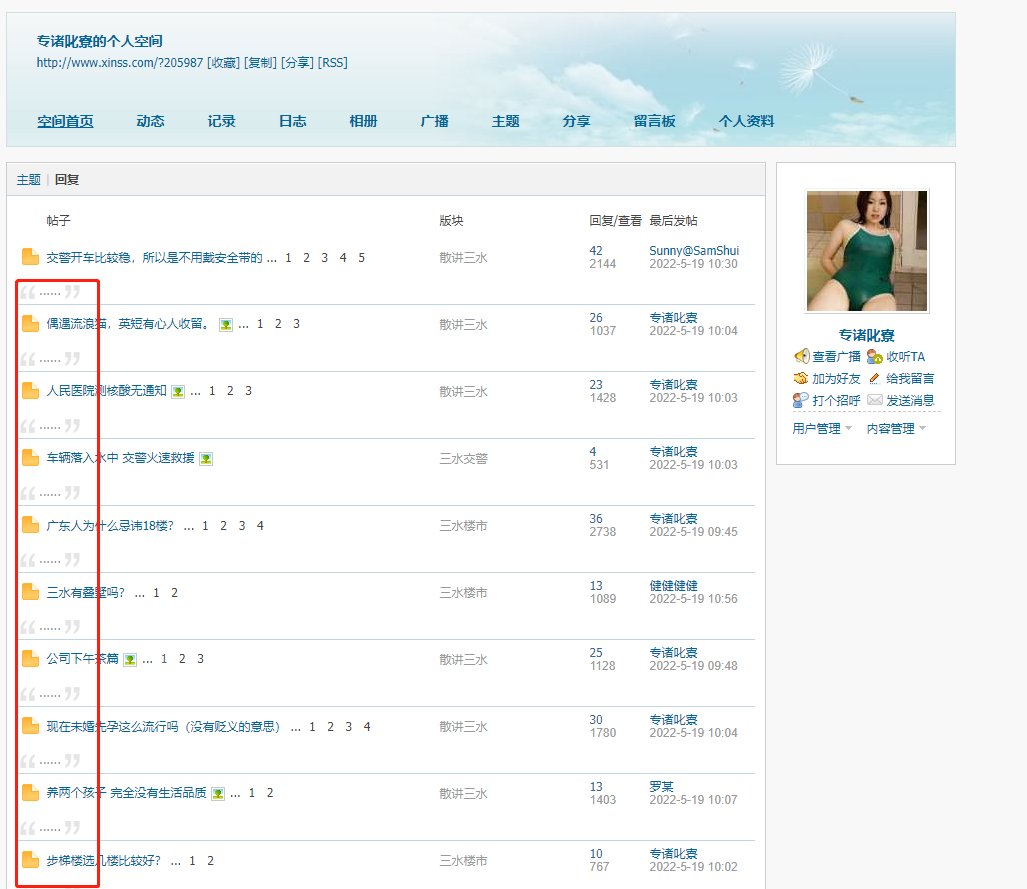
Task: Open the 空间首页 nav item
Action: coord(65,121)
